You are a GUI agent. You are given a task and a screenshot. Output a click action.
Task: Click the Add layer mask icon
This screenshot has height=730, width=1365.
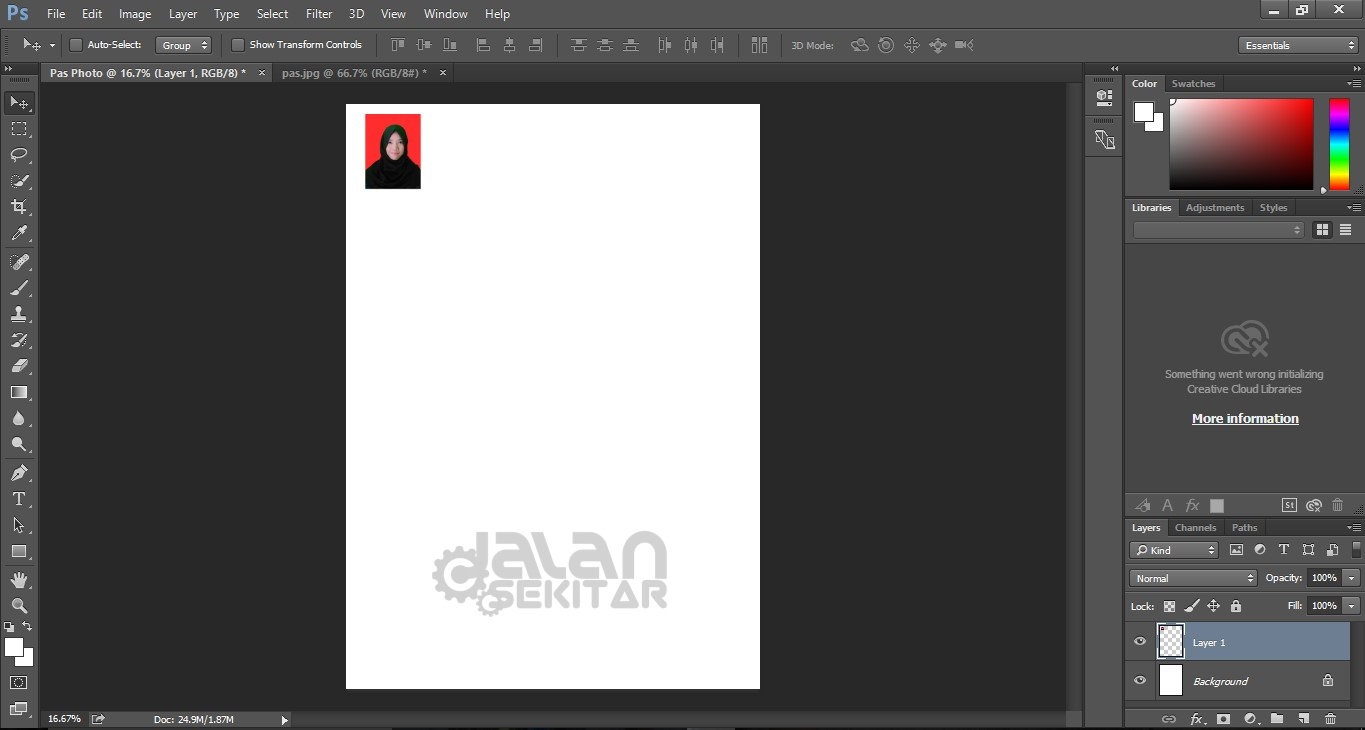[1223, 719]
